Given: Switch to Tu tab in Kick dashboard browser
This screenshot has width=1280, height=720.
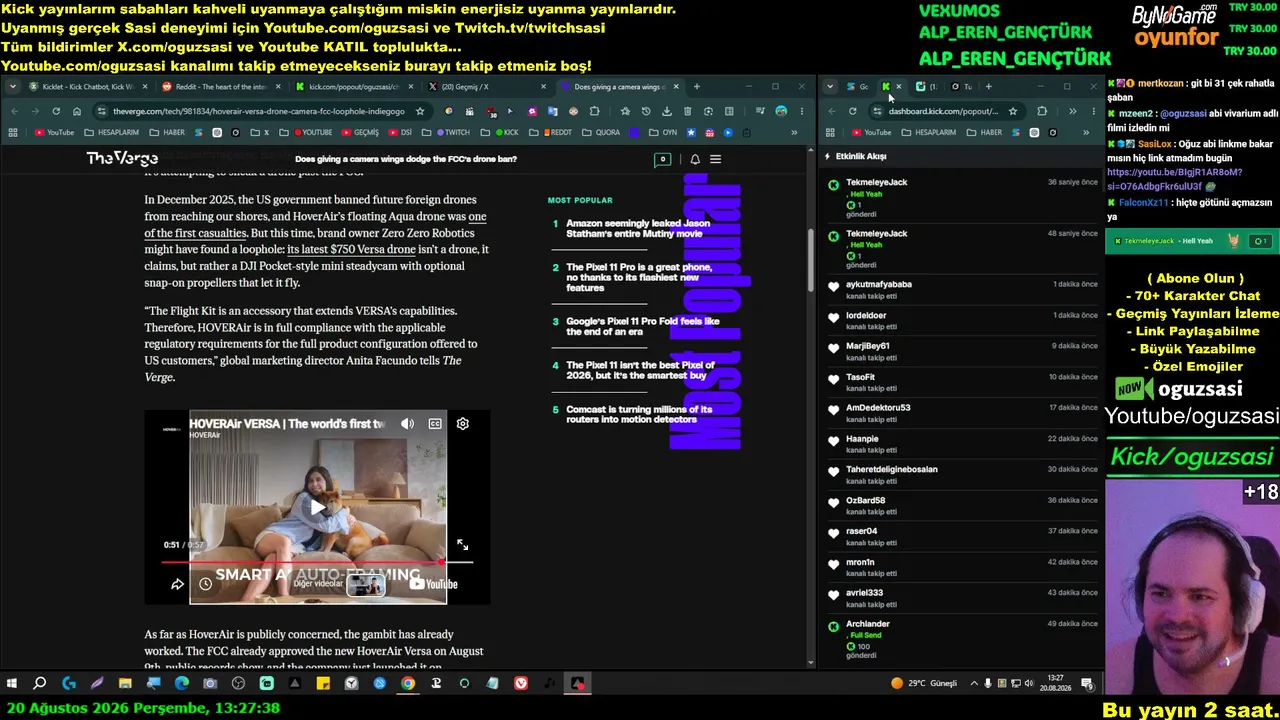Looking at the screenshot, I should [961, 87].
